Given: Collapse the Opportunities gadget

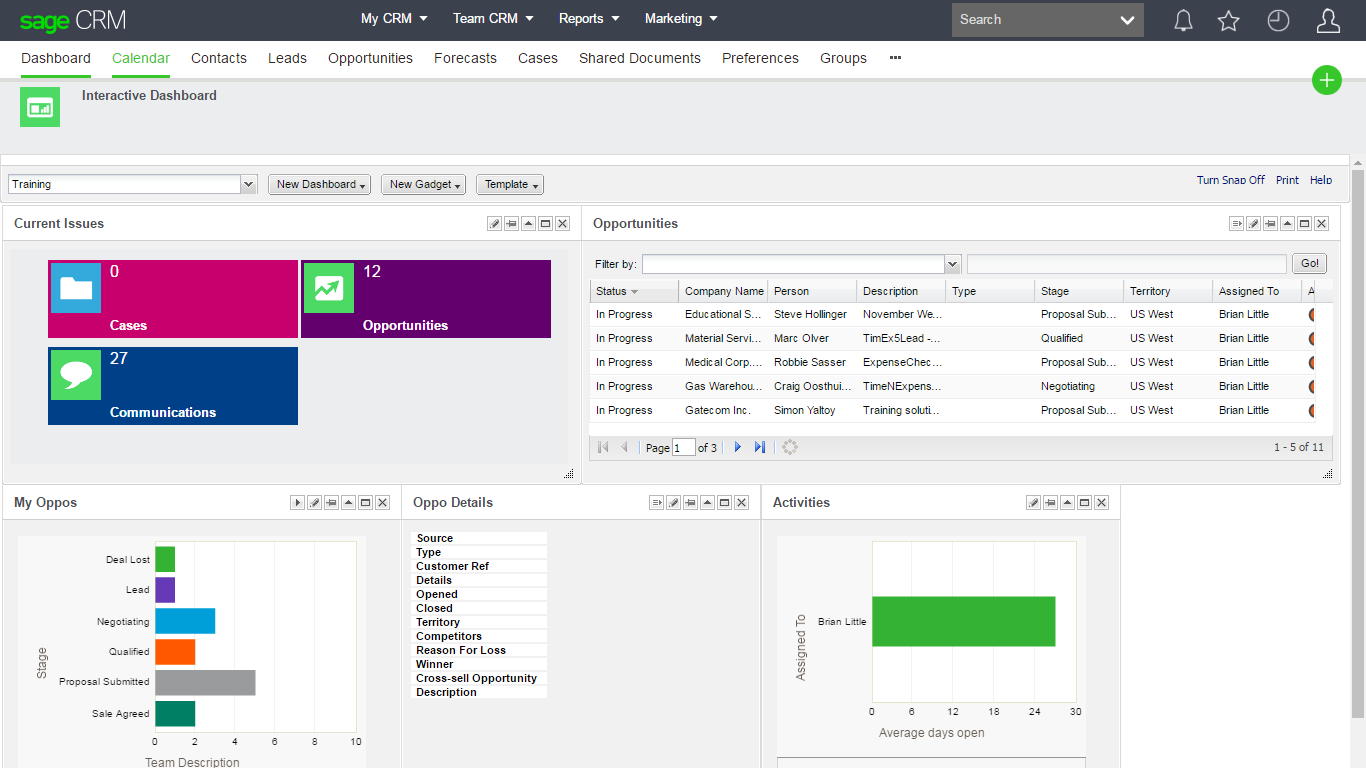Looking at the screenshot, I should 1287,223.
